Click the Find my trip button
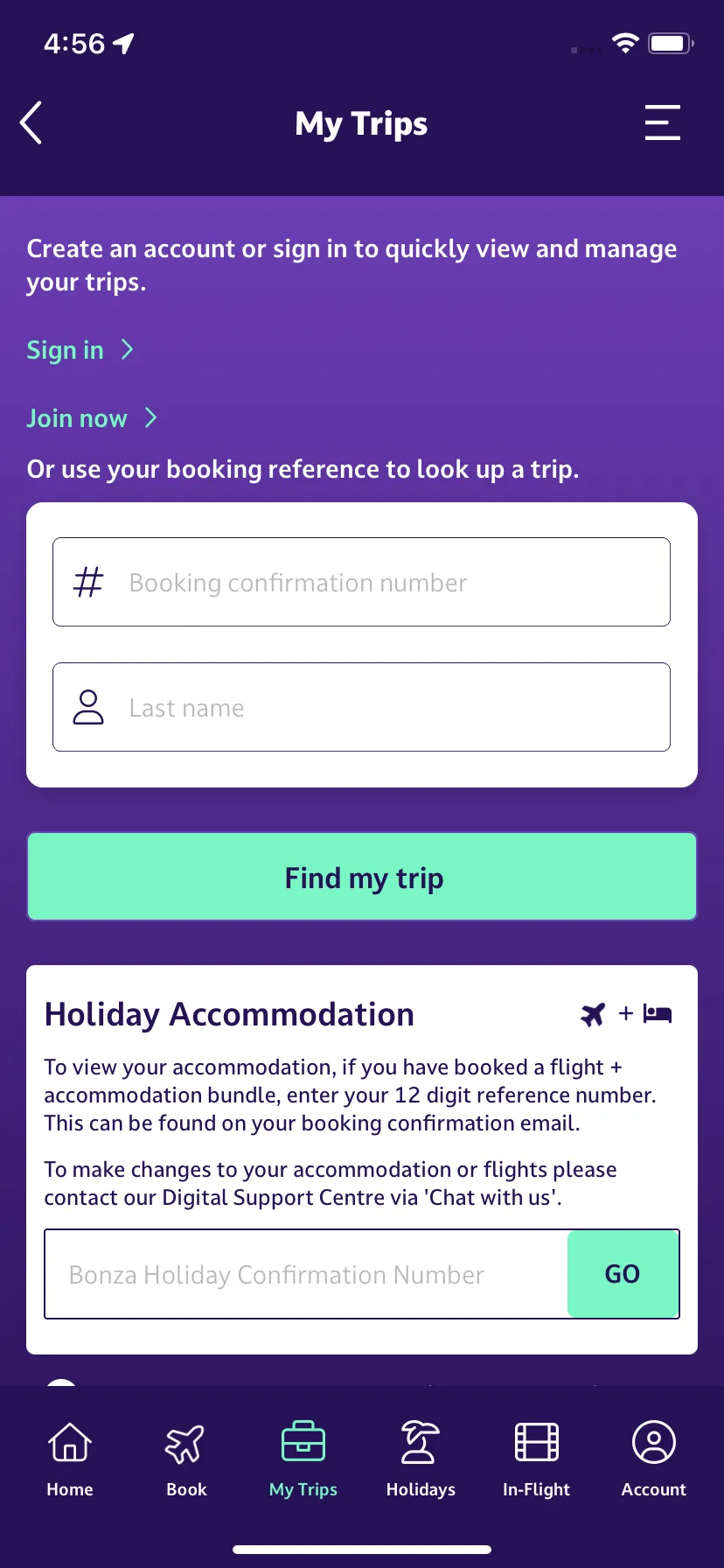 362,877
